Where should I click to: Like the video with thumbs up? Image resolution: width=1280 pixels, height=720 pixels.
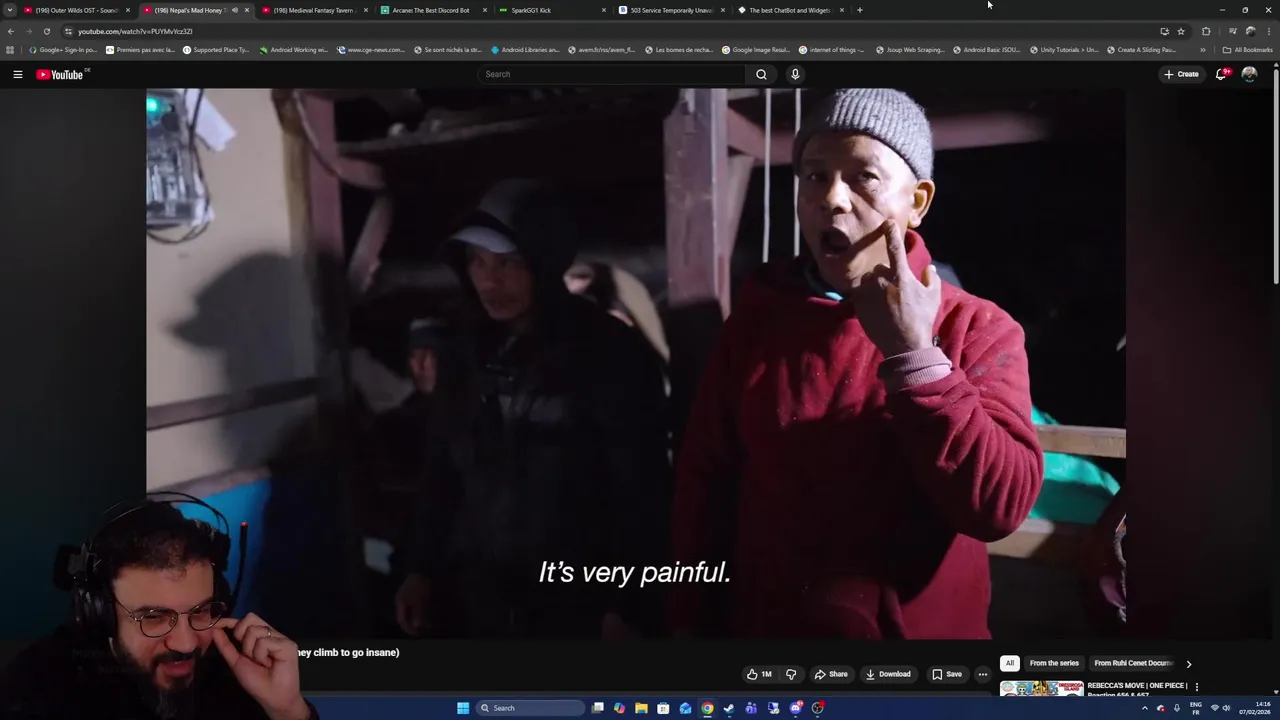[759, 674]
